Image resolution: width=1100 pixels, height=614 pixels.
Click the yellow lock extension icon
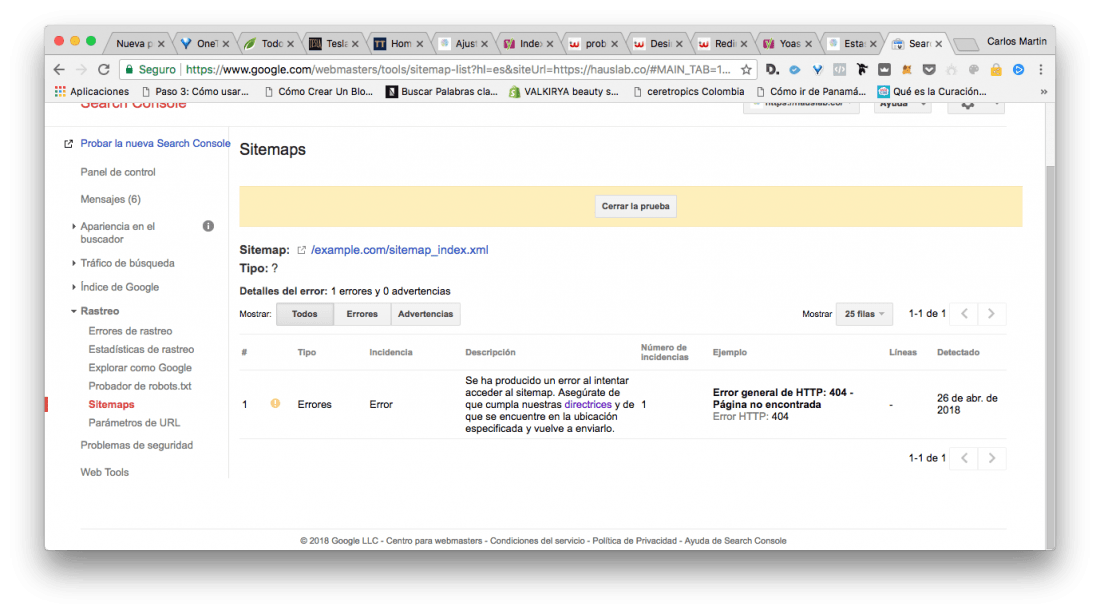[996, 69]
